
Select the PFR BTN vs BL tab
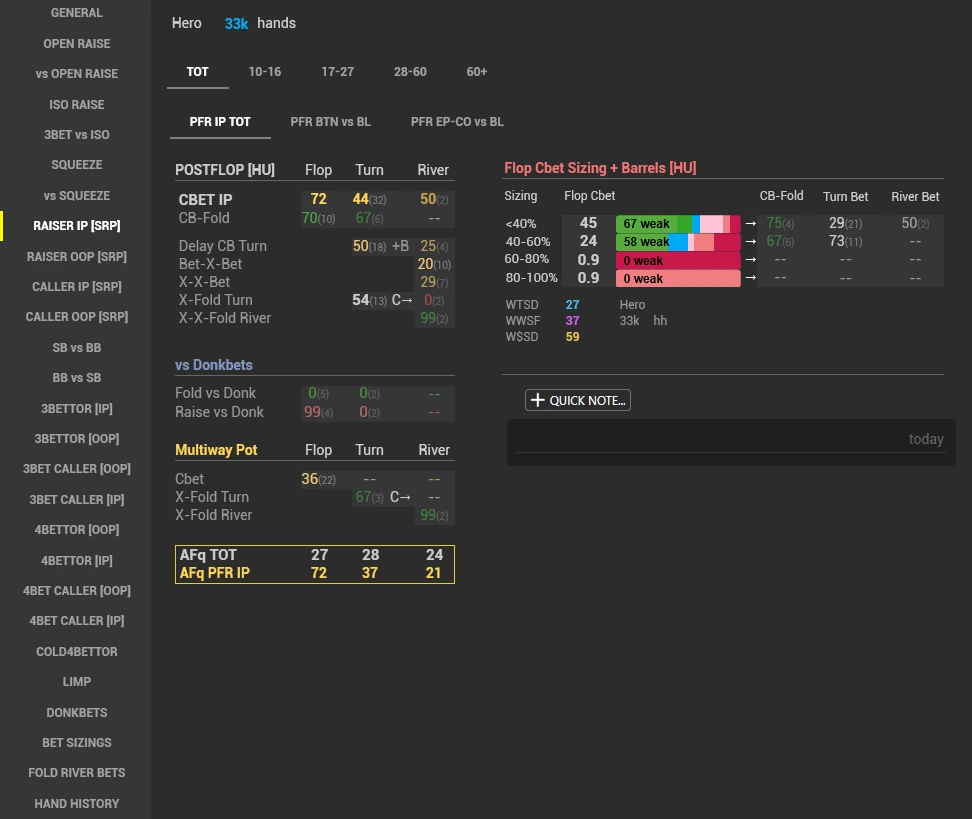[x=331, y=121]
